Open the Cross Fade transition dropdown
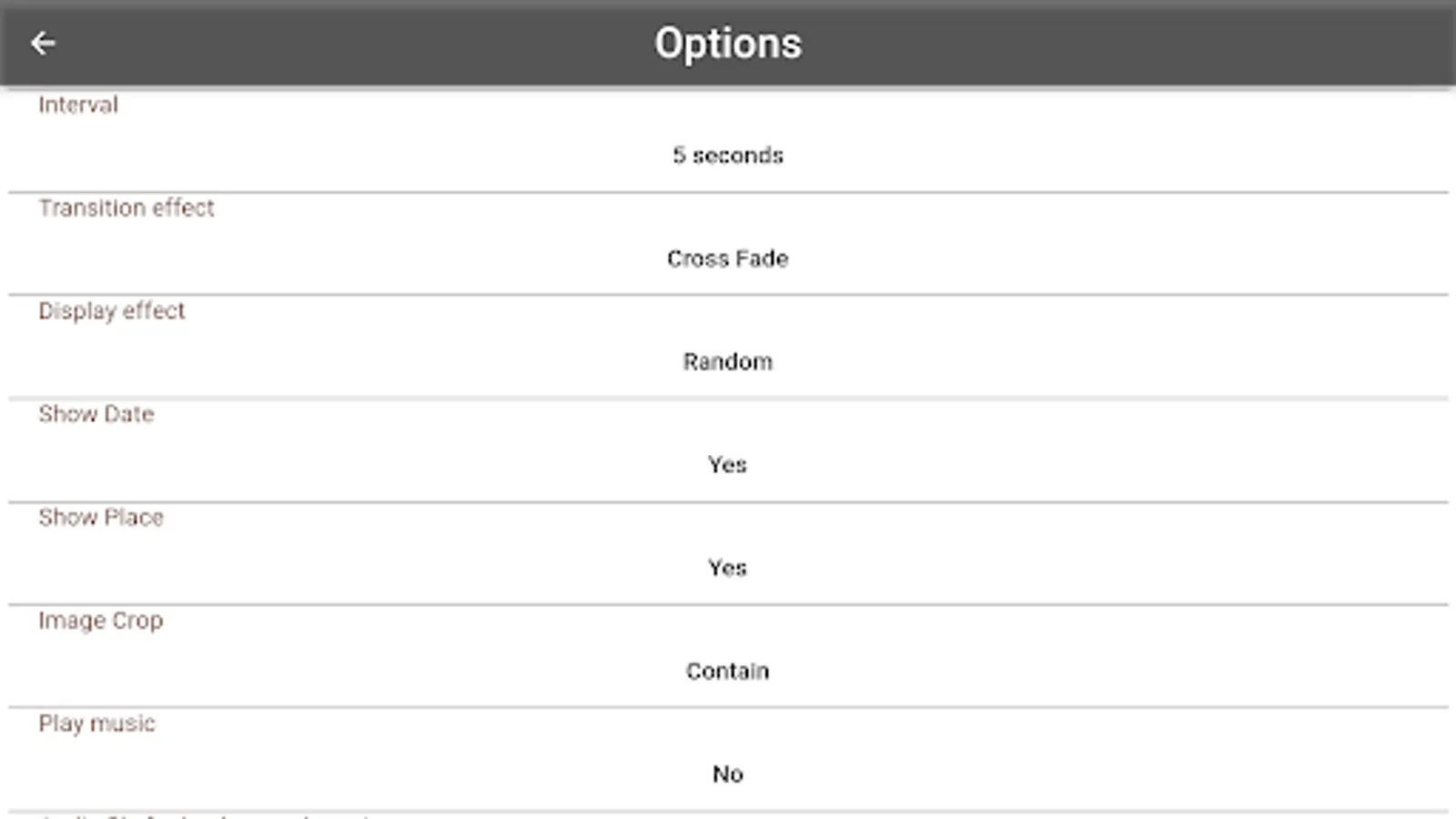 coord(728,259)
